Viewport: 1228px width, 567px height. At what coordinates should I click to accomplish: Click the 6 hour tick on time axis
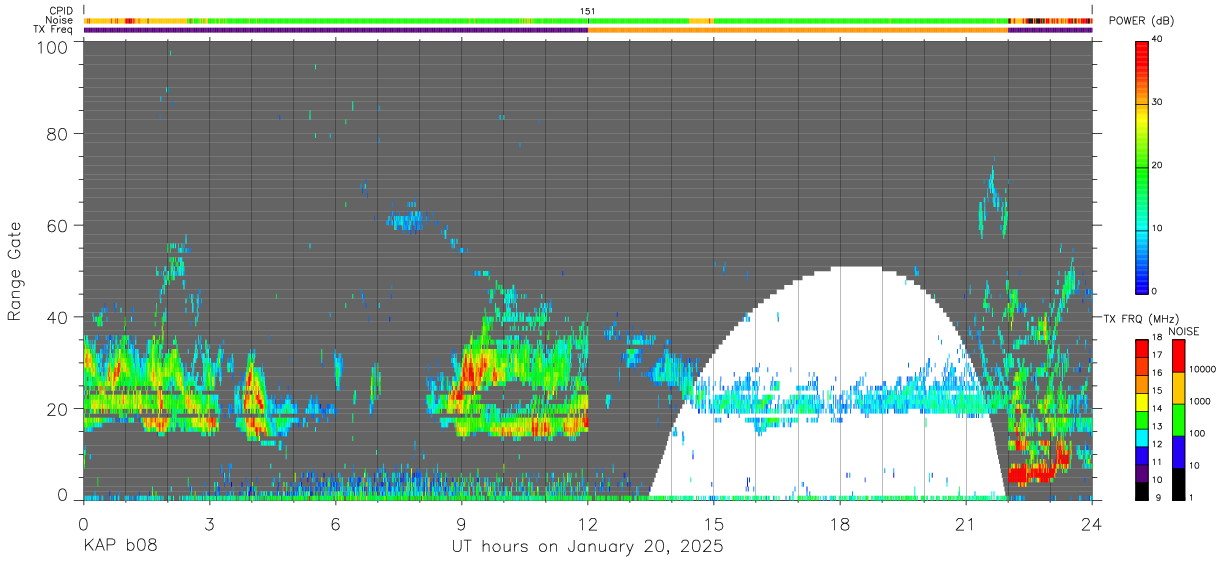(x=335, y=523)
